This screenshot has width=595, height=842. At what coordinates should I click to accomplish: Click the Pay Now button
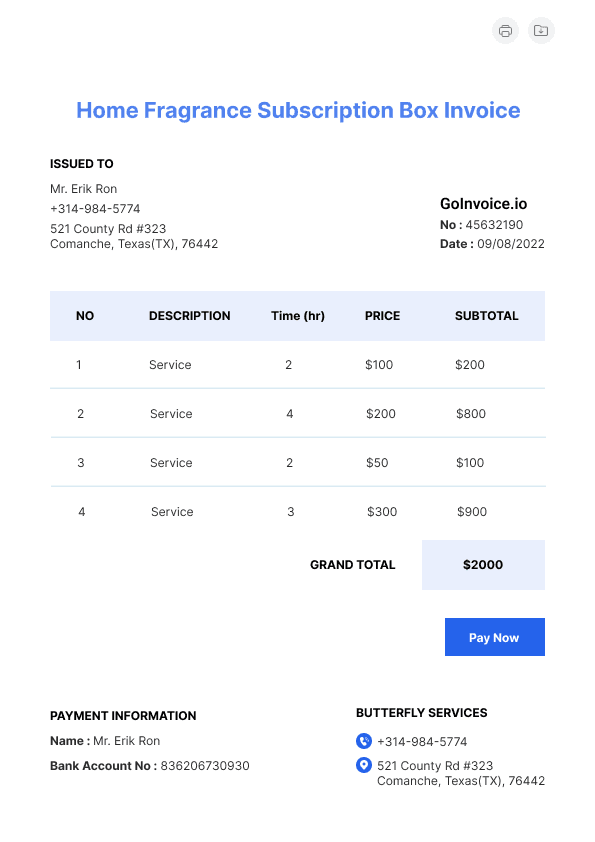495,637
